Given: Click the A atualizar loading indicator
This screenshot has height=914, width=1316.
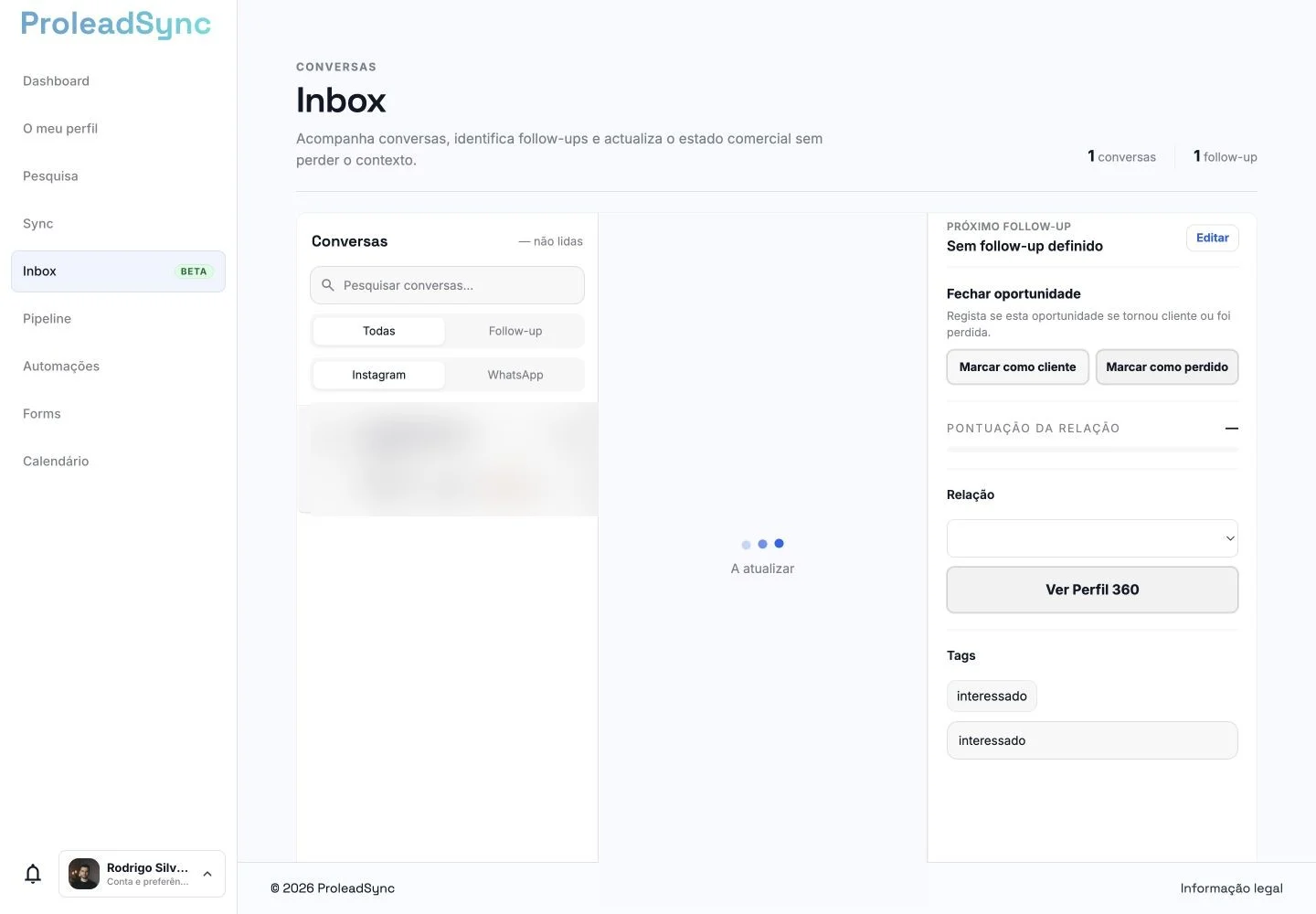Looking at the screenshot, I should (x=762, y=557).
